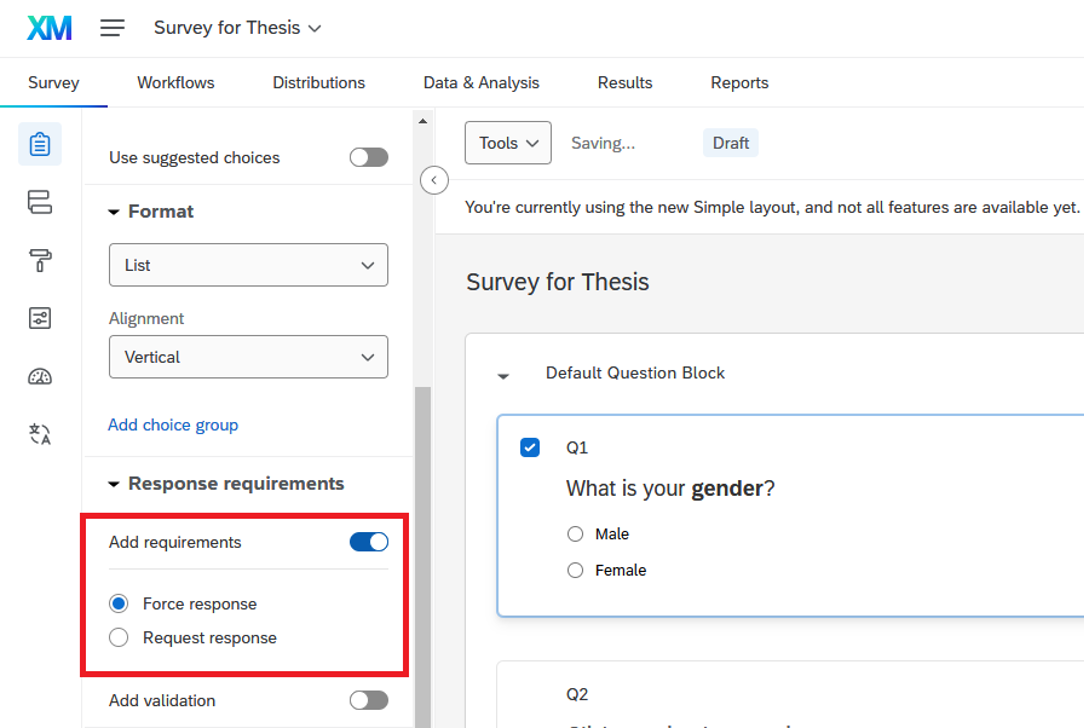Switch to the Distributions tab
This screenshot has height=728, width=1084.
click(x=319, y=83)
